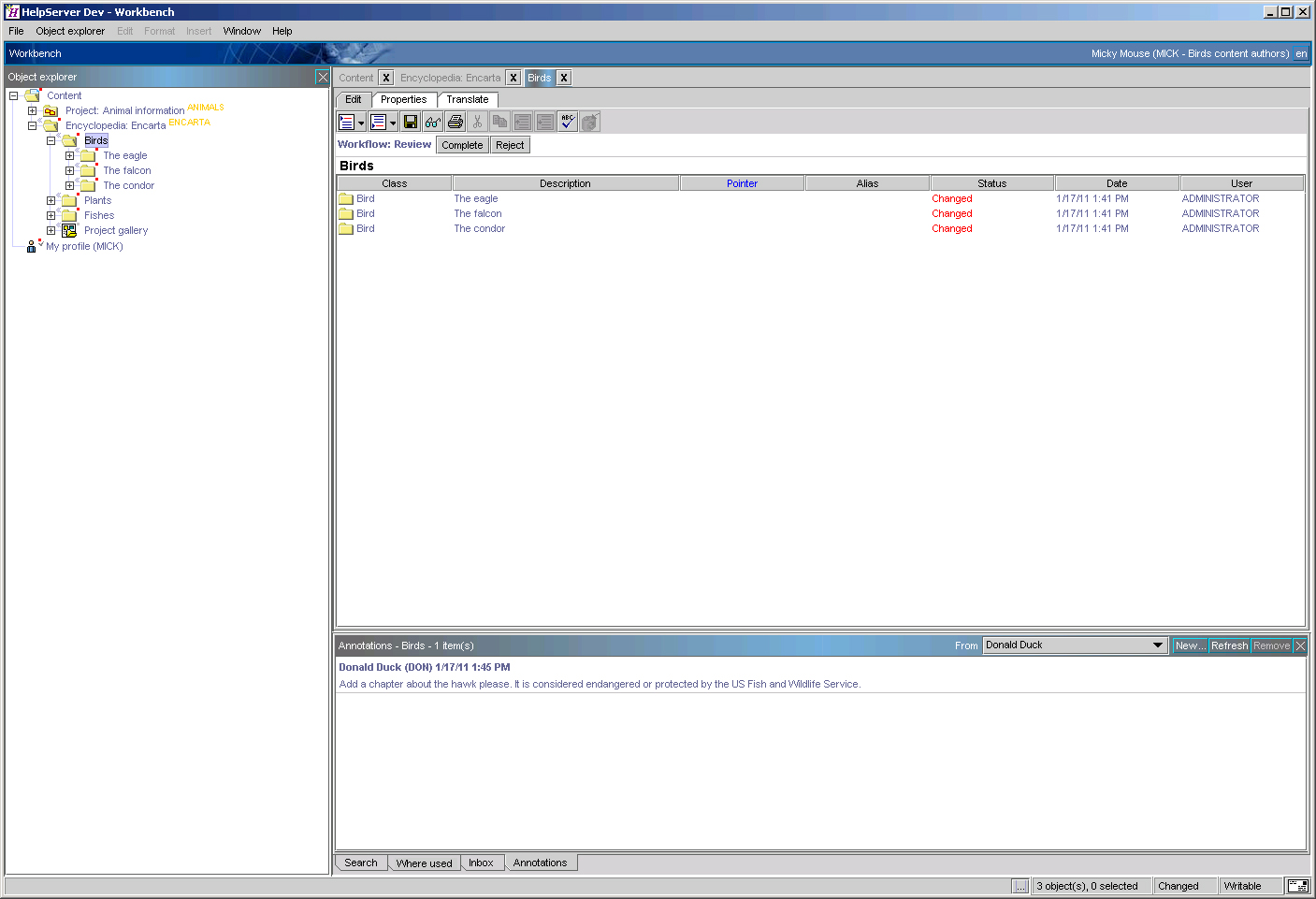The width and height of the screenshot is (1316, 899).
Task: Sort by the Status column header
Action: 992,183
